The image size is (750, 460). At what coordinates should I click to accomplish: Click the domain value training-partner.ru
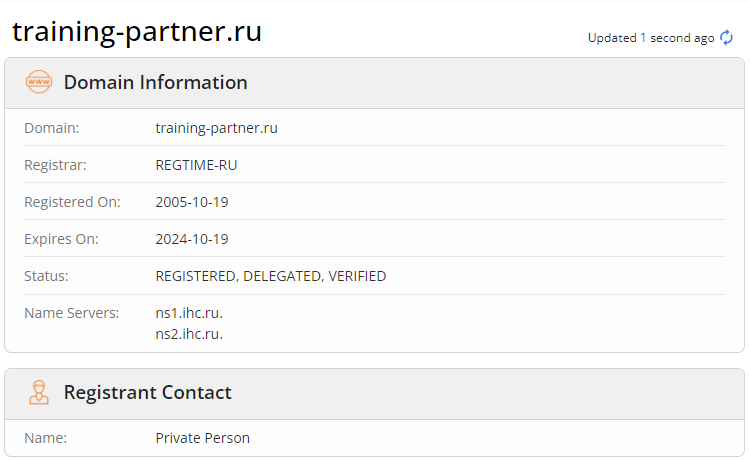click(x=216, y=128)
